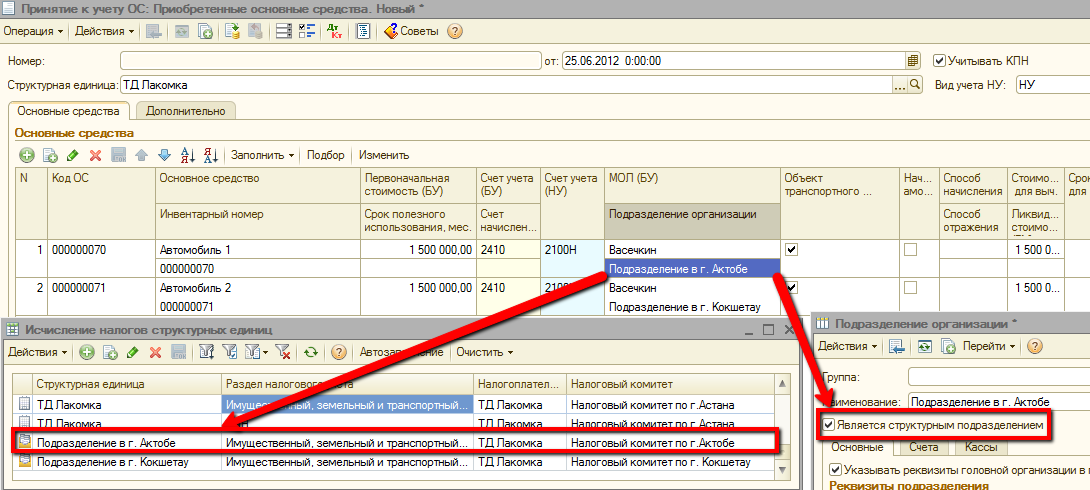Click into the Номер input field
1090x490 pixels.
(x=330, y=60)
